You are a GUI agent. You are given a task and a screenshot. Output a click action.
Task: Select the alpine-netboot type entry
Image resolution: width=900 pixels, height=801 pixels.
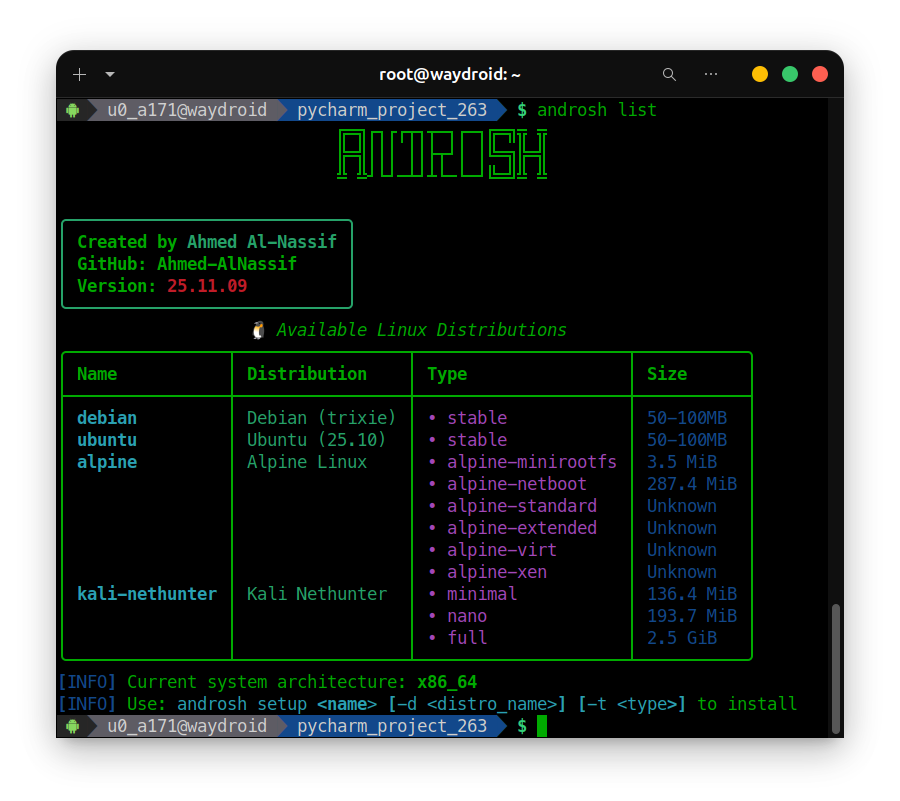click(517, 484)
